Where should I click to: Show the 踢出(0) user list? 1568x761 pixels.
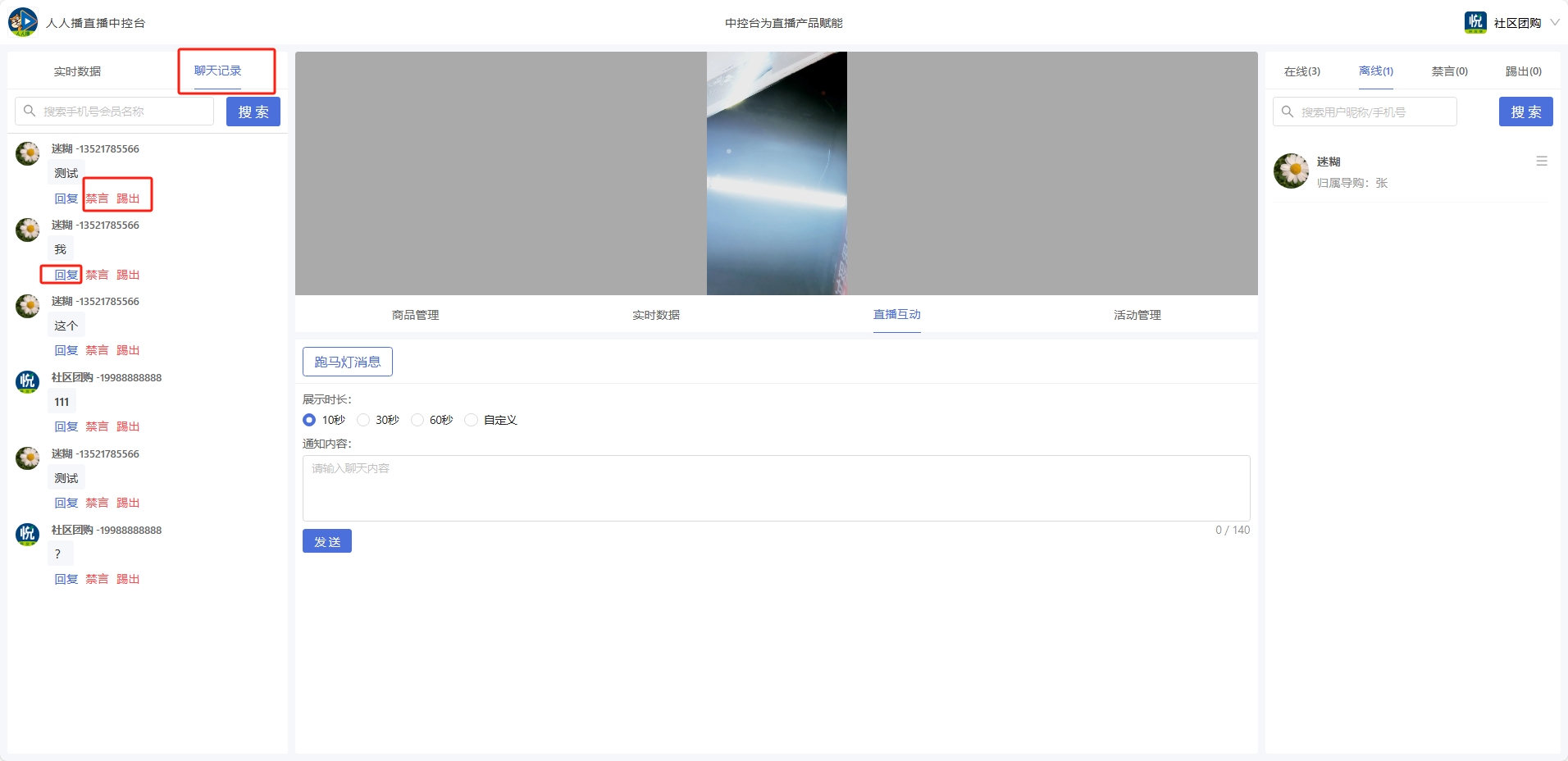pos(1524,71)
